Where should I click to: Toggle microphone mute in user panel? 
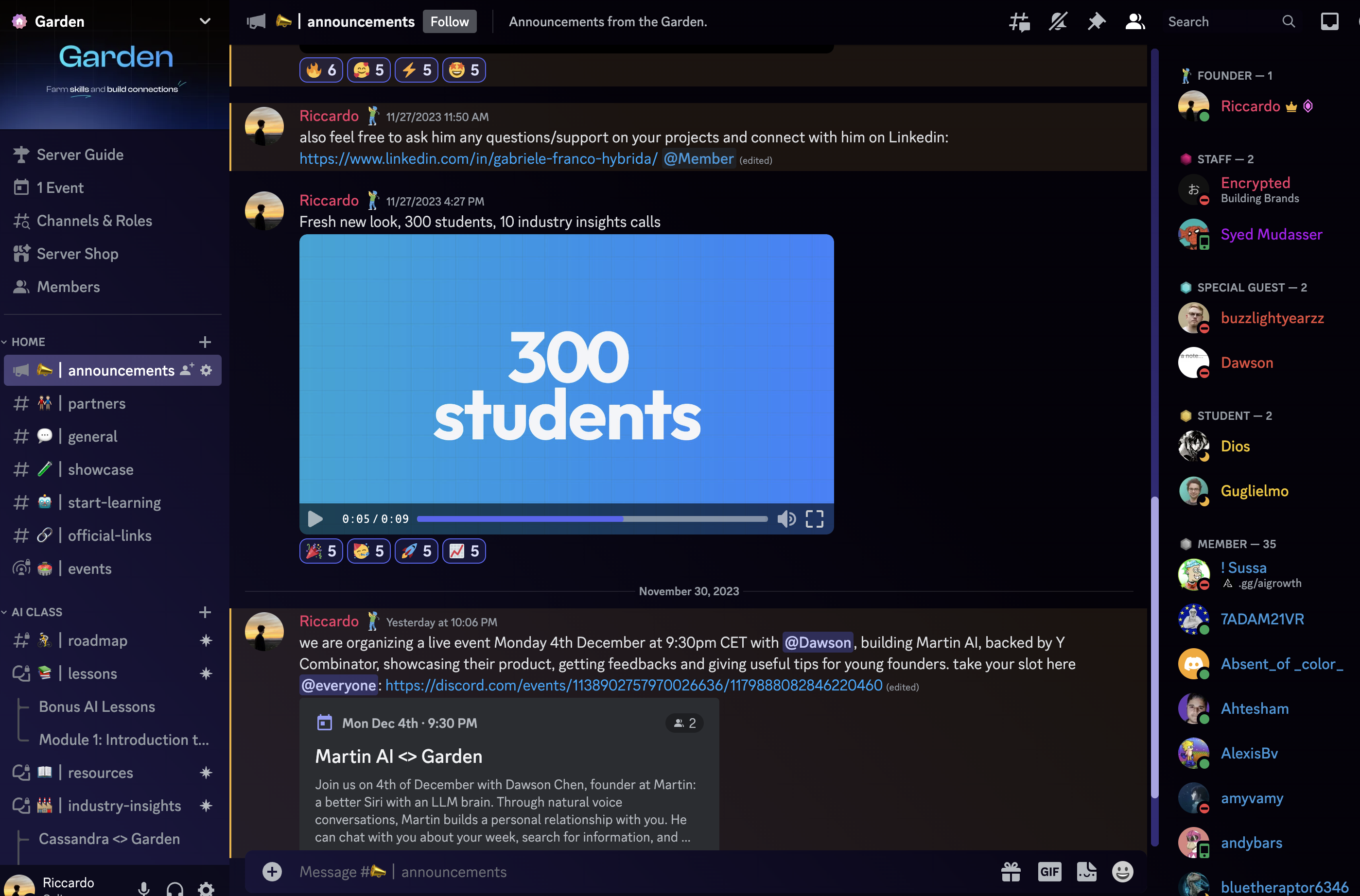tap(143, 887)
